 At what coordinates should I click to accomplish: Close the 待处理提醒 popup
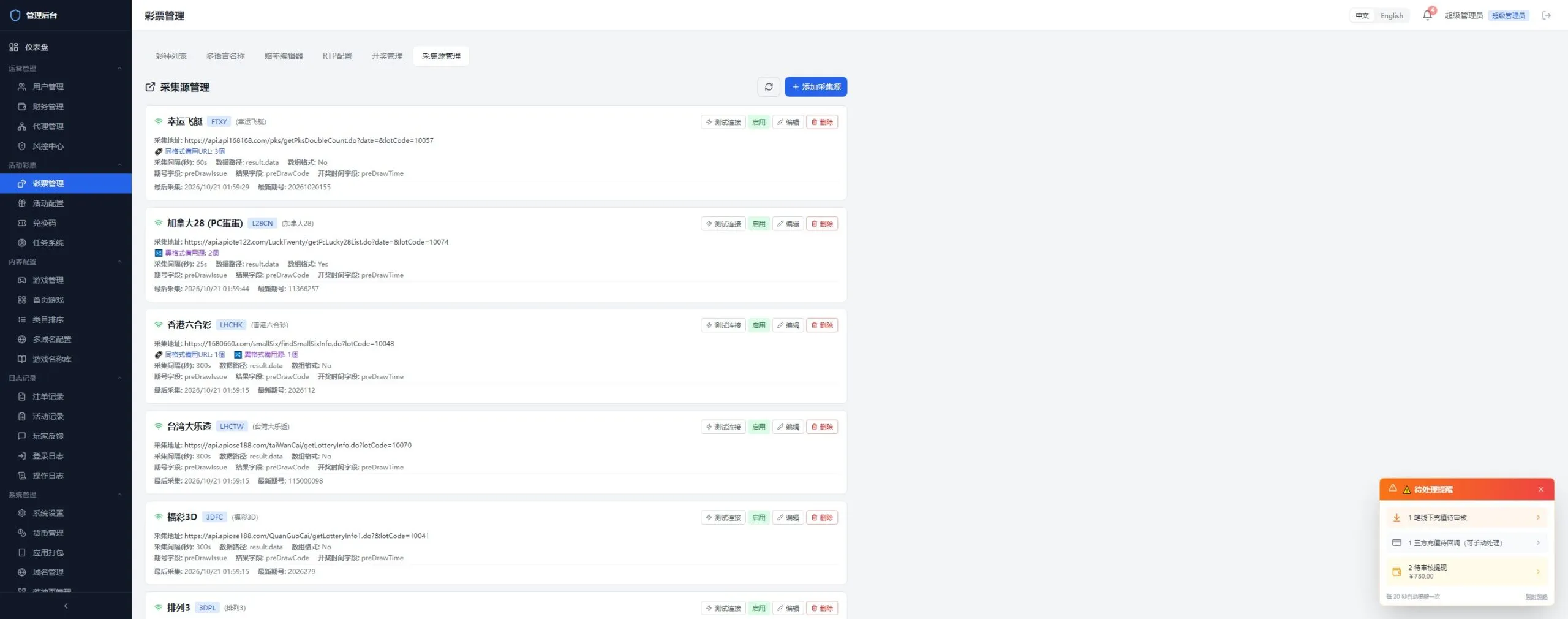pos(1541,490)
